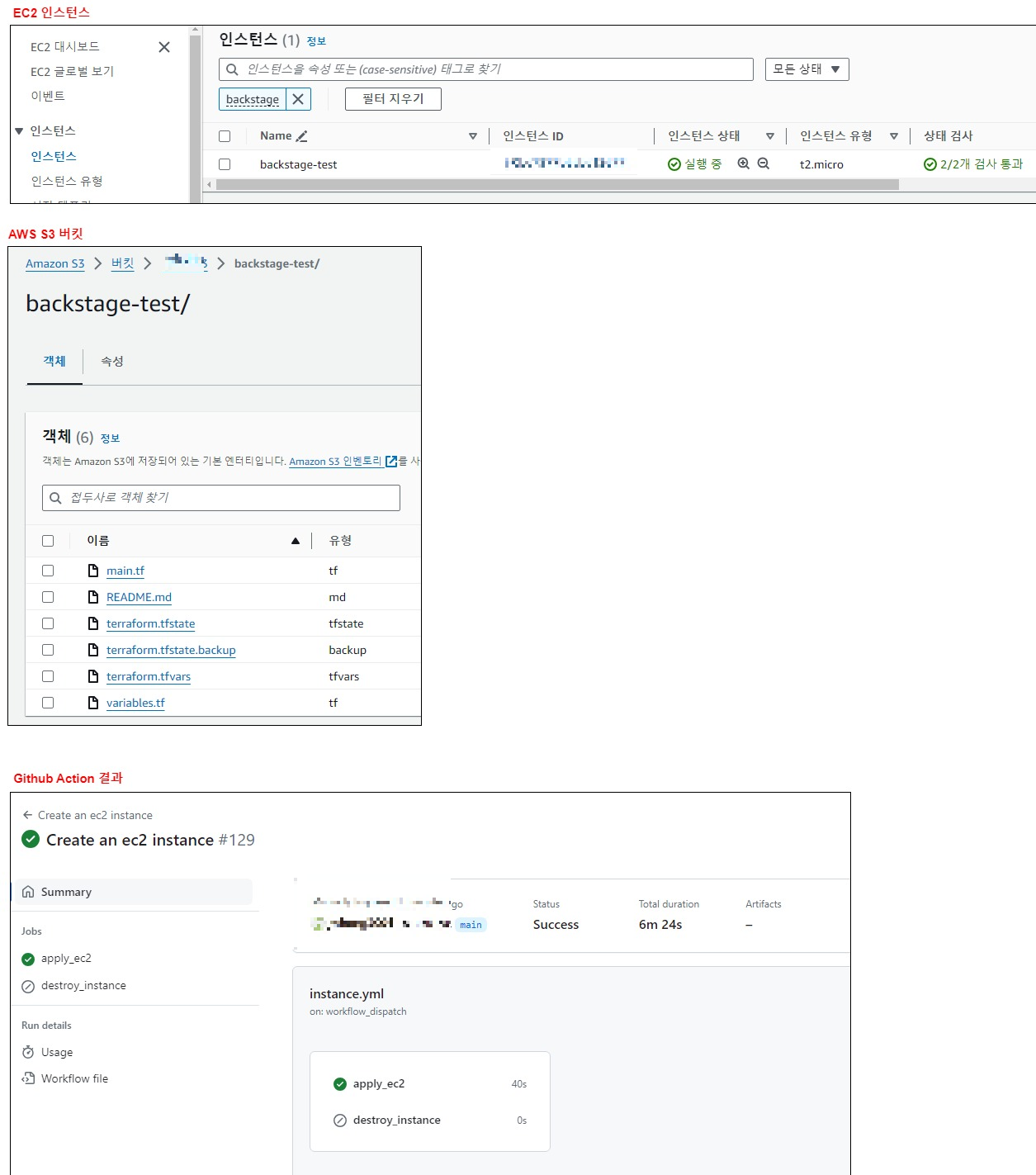The width and height of the screenshot is (1036, 1175).
Task: Open EC2 글로벌 보기
Action: click(x=72, y=72)
